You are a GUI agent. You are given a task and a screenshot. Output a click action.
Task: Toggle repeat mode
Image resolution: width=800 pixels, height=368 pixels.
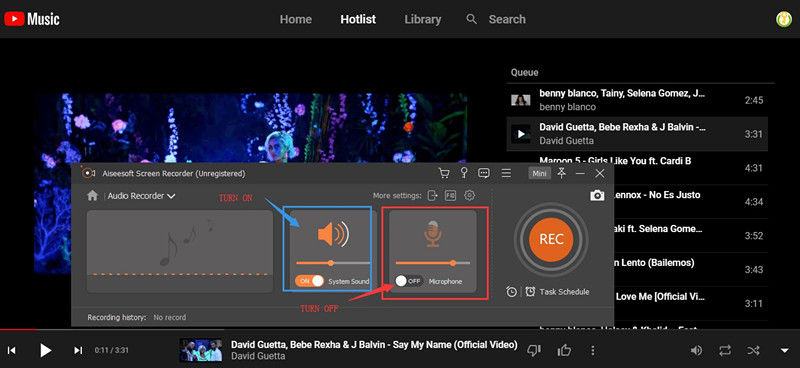724,350
